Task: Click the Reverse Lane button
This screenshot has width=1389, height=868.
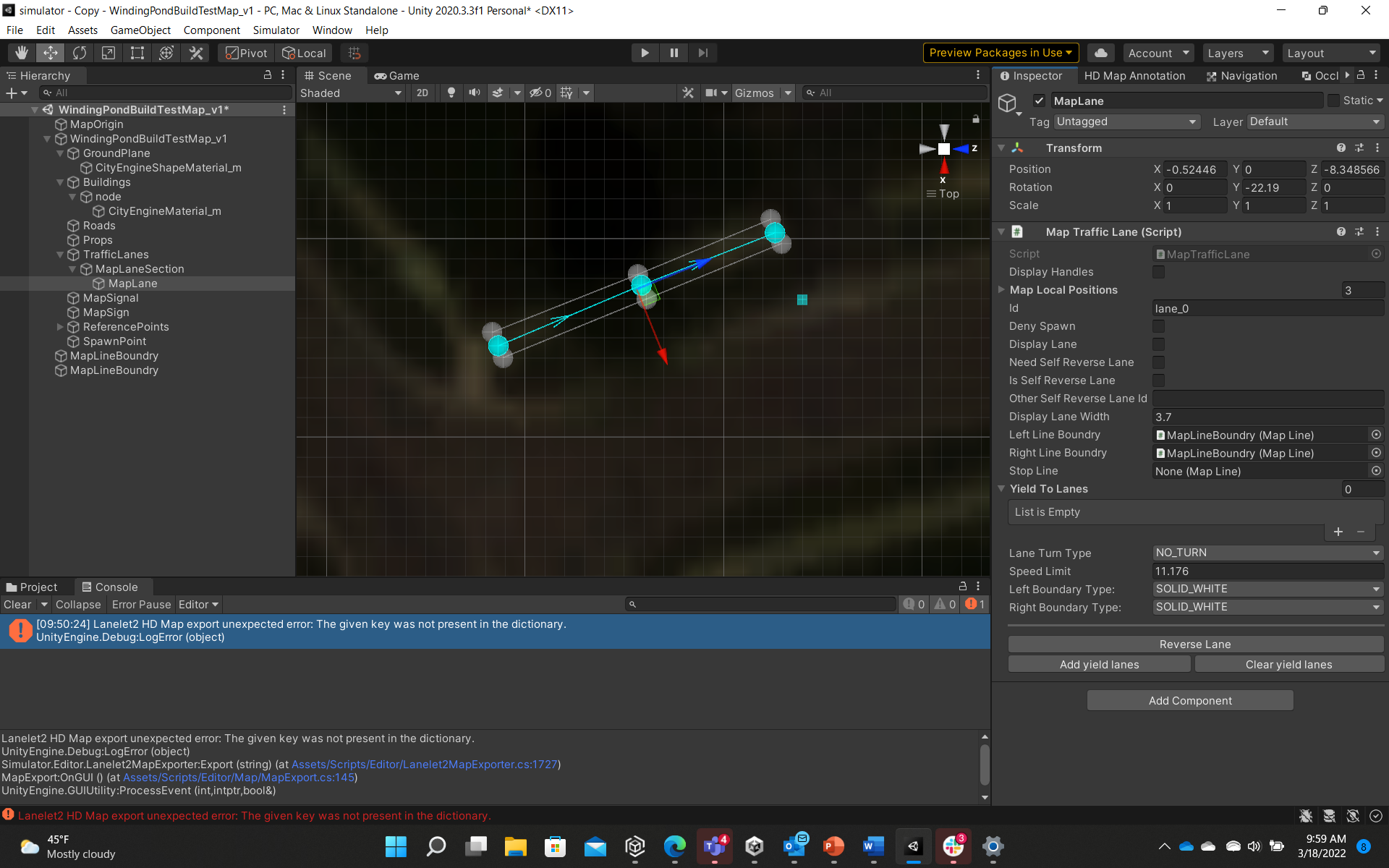Action: point(1194,644)
